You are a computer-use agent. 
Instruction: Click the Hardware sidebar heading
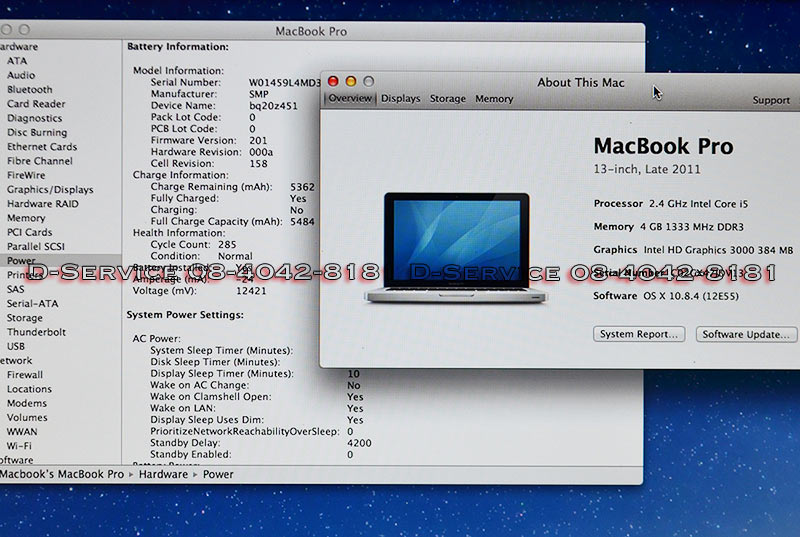(19, 46)
